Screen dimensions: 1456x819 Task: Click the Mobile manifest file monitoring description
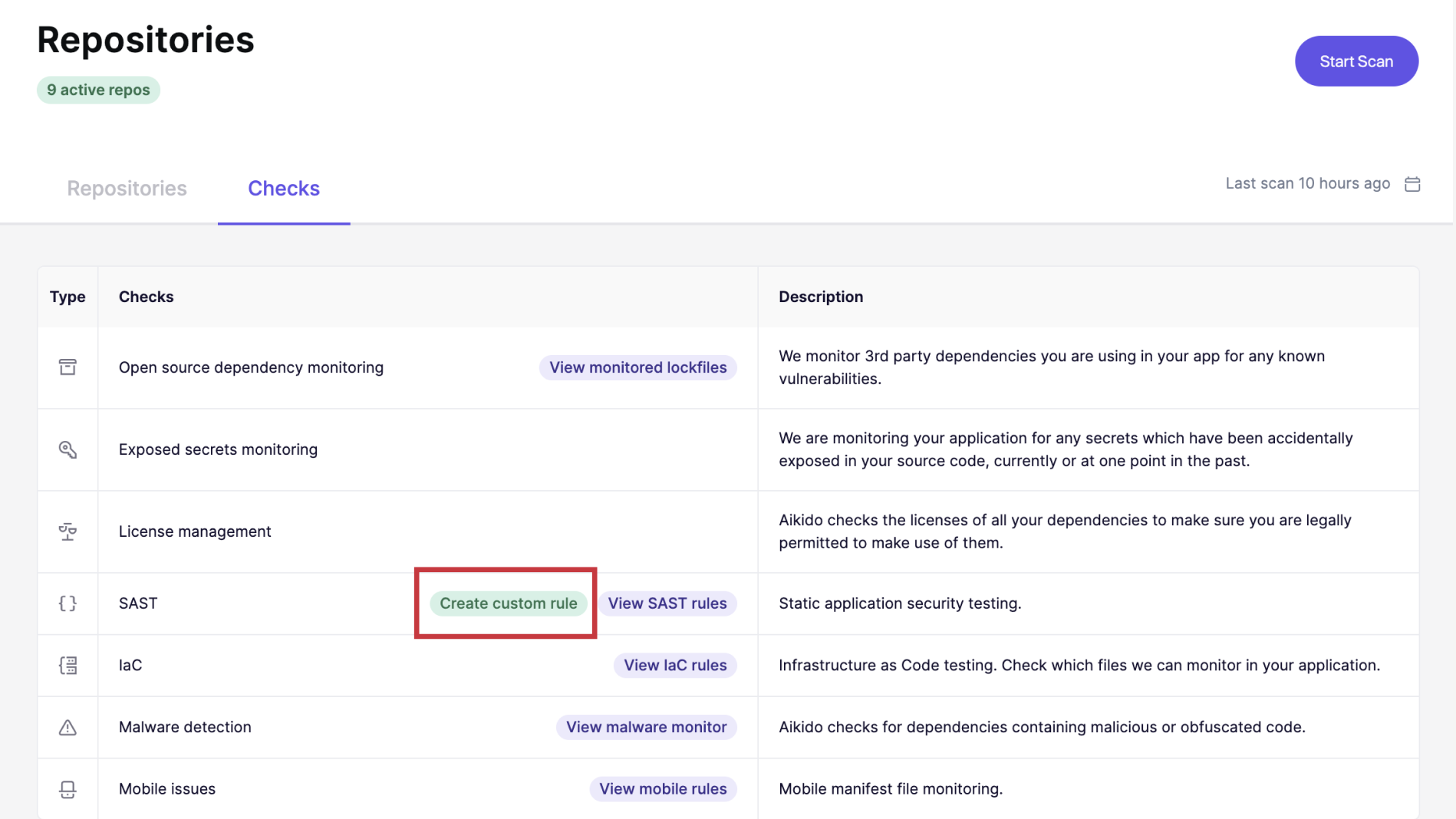pos(891,789)
